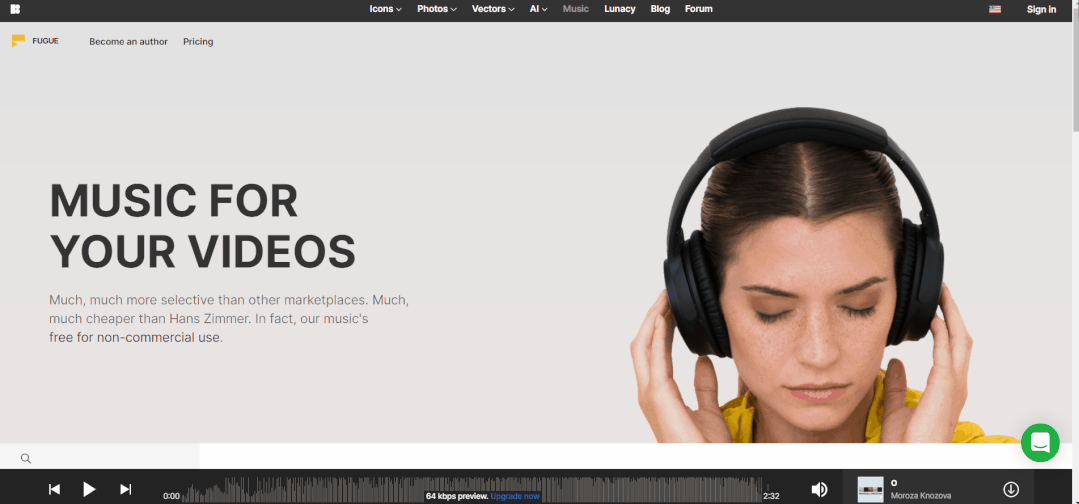Visit the Forum page
Image resolution: width=1079 pixels, height=504 pixels.
698,9
